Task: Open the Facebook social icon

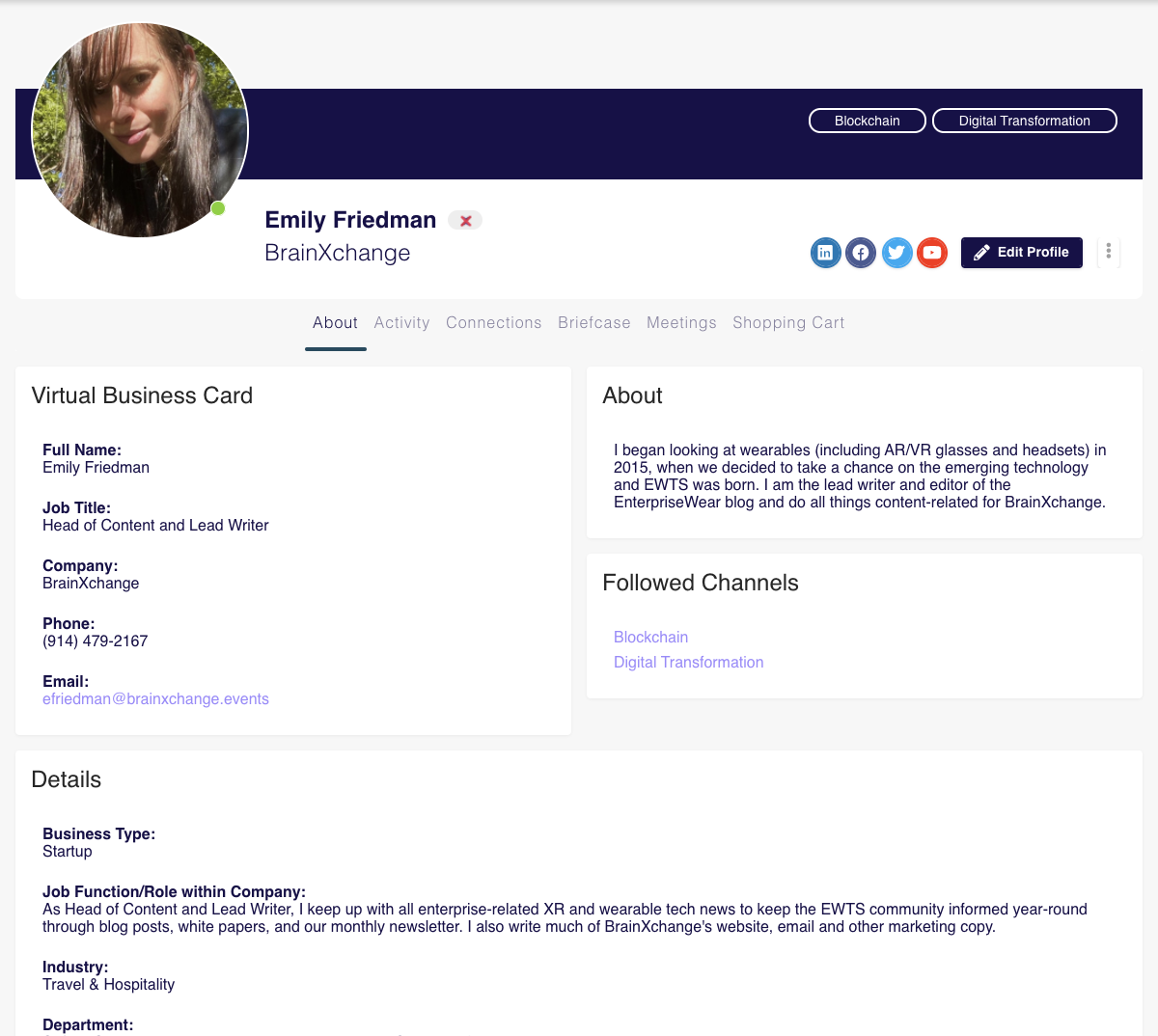Action: 861,253
